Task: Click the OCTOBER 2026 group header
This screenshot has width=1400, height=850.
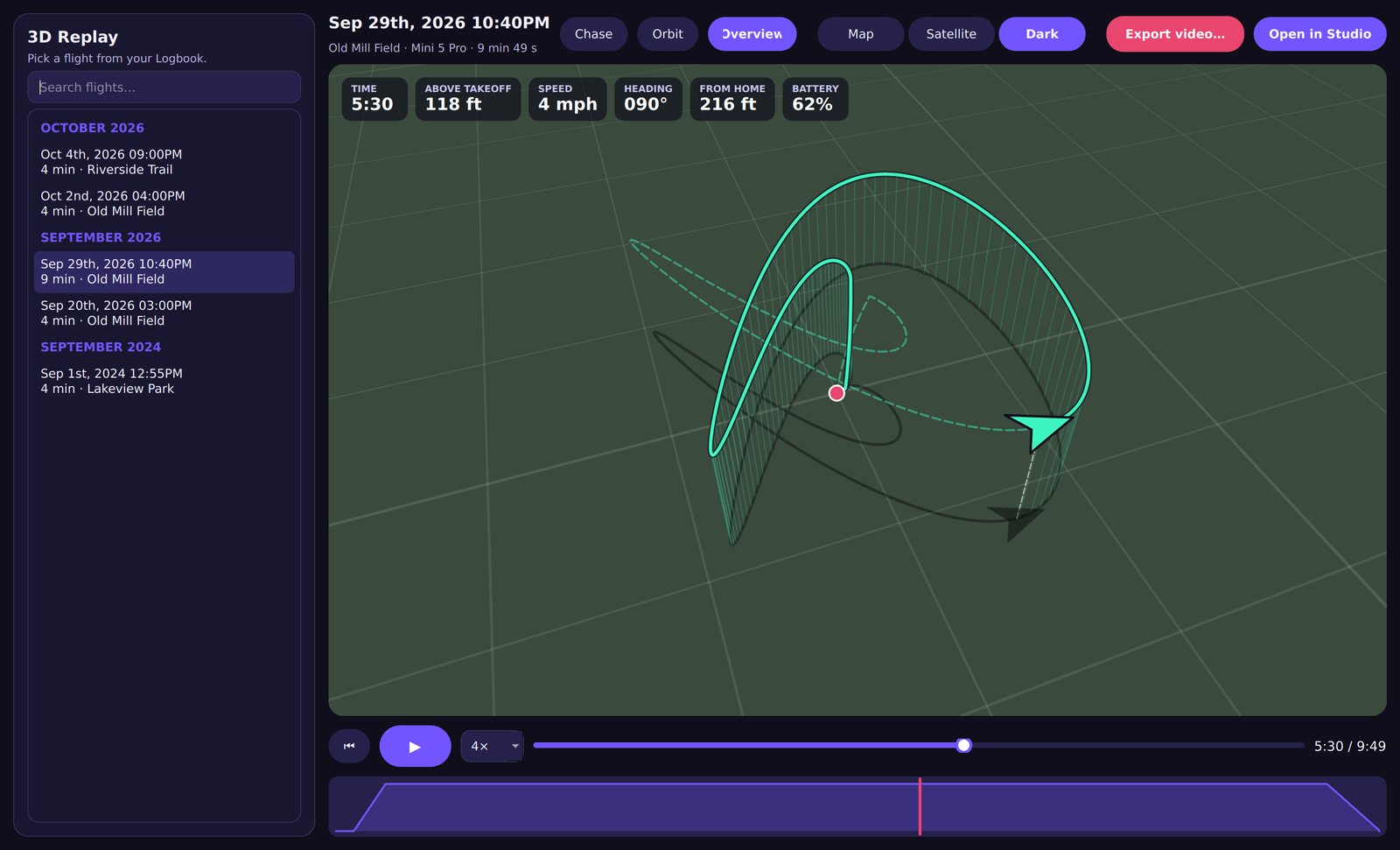Action: pyautogui.click(x=92, y=128)
